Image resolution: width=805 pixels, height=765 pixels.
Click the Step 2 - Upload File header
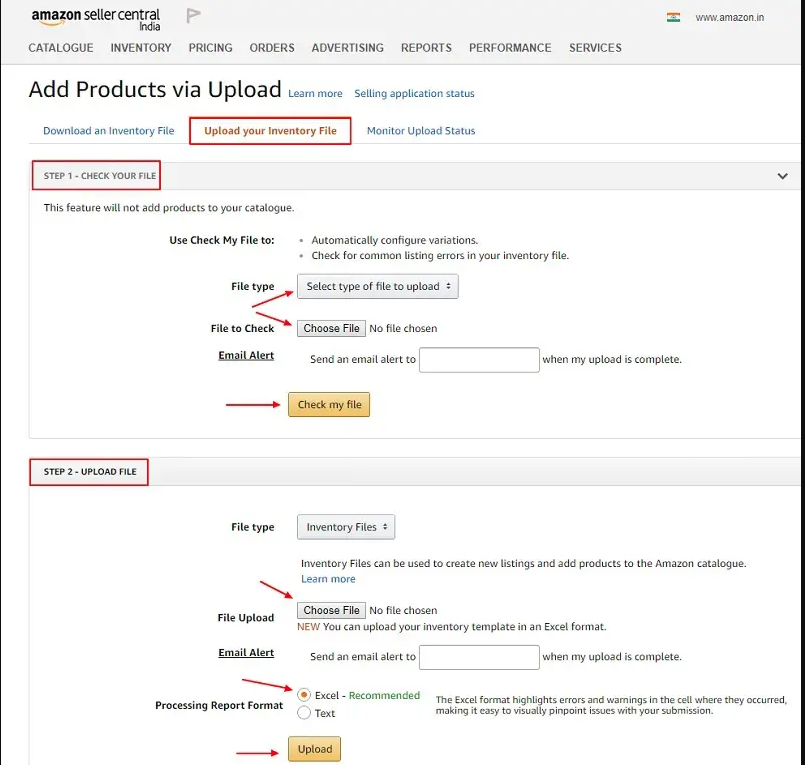point(90,472)
